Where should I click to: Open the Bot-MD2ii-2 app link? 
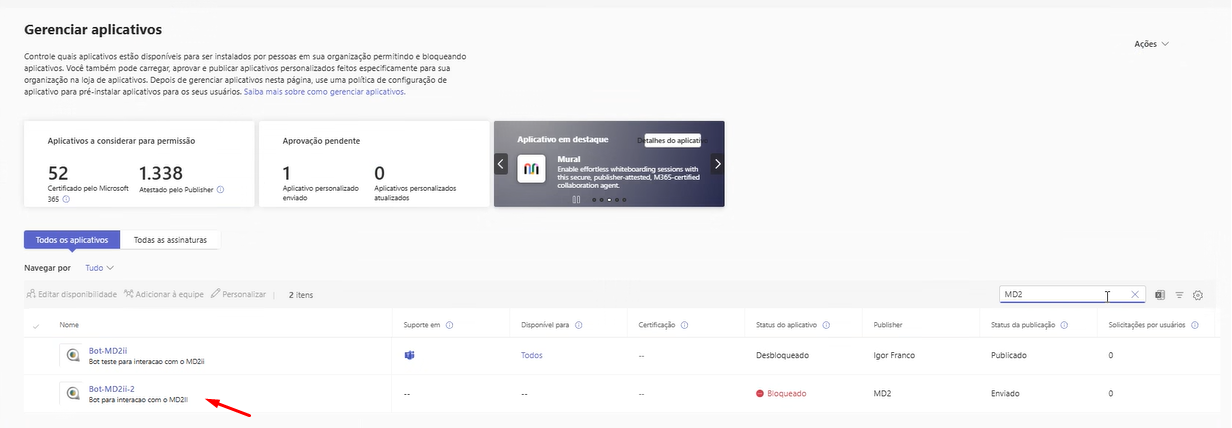[x=111, y=388]
